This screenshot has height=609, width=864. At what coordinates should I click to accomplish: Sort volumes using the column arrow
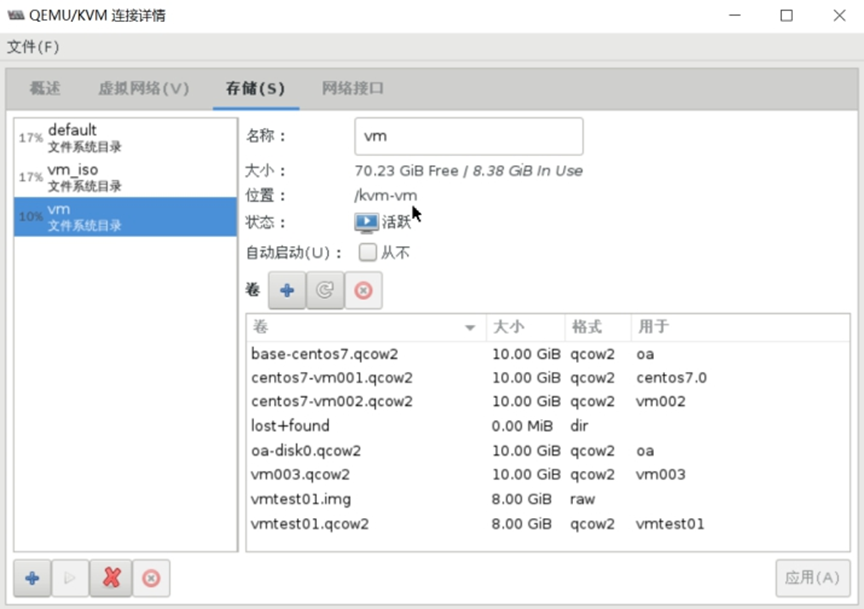(470, 328)
